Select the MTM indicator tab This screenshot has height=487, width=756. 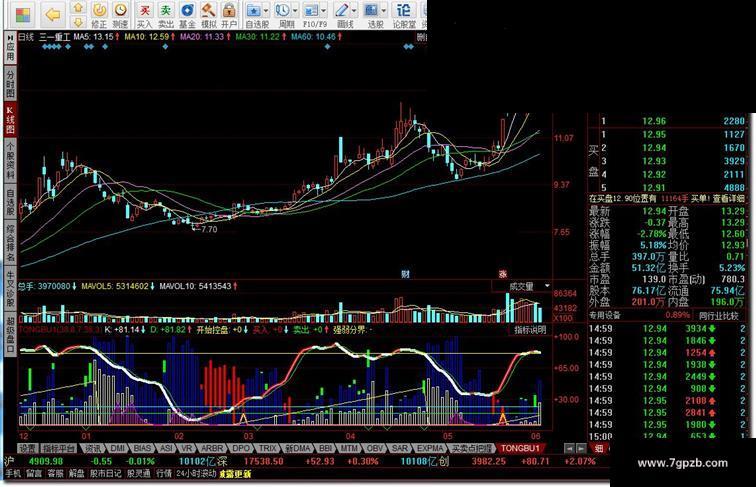pos(350,448)
